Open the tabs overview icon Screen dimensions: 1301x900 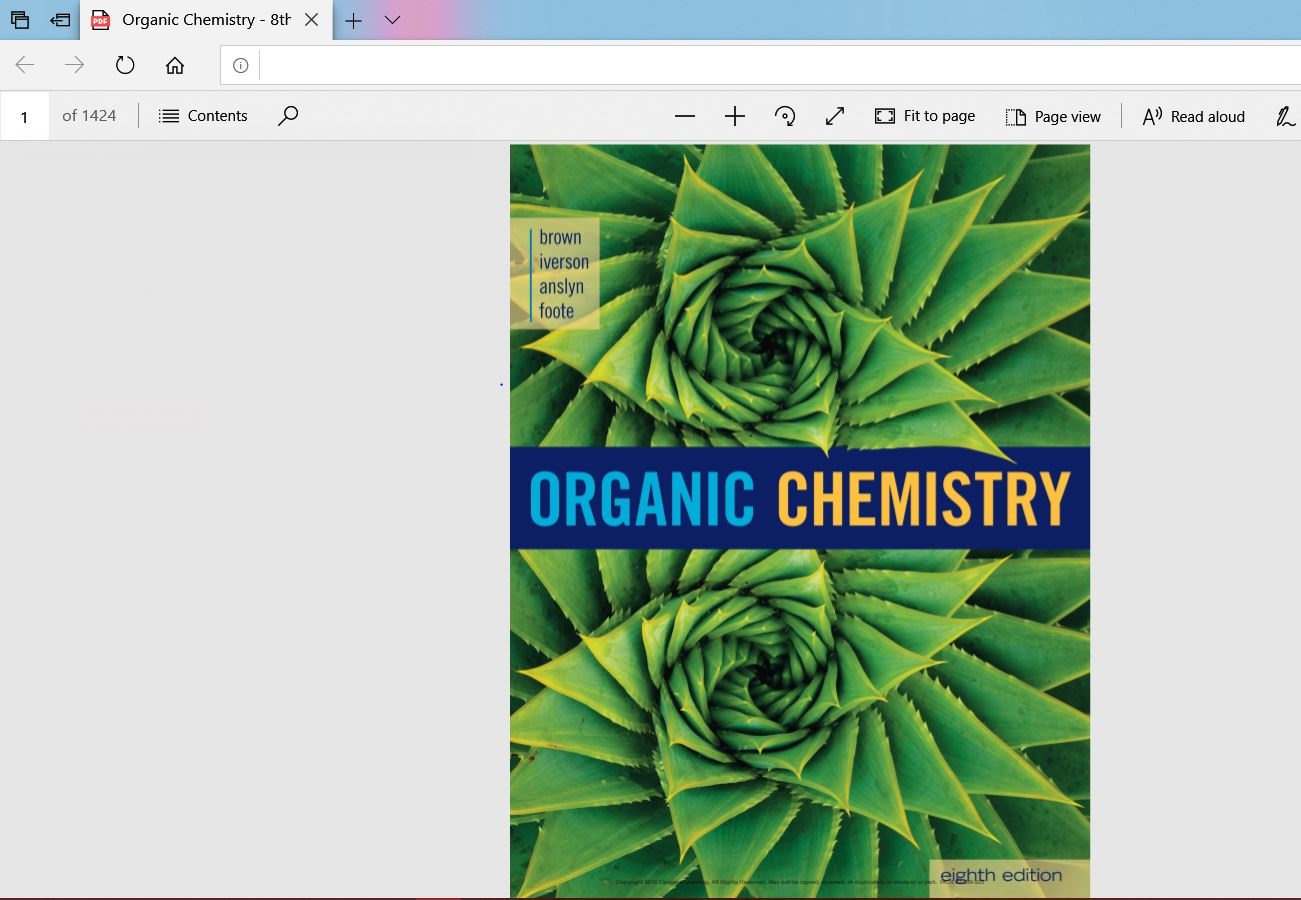tap(20, 19)
